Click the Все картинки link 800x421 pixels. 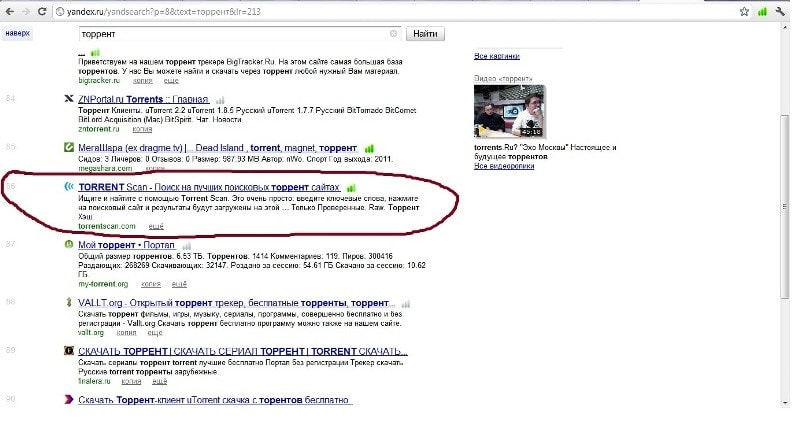point(497,56)
